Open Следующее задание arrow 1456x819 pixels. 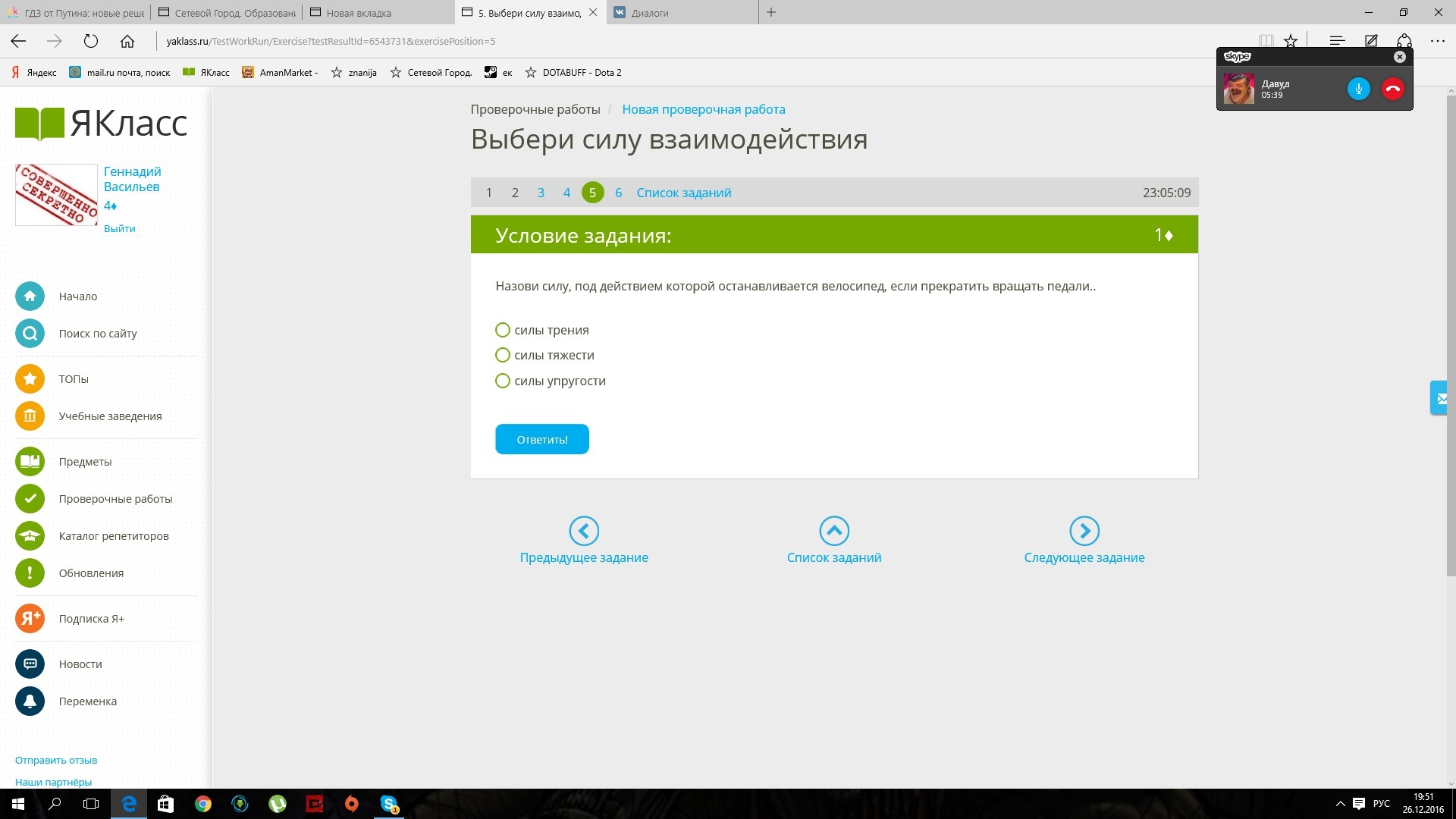tap(1084, 531)
